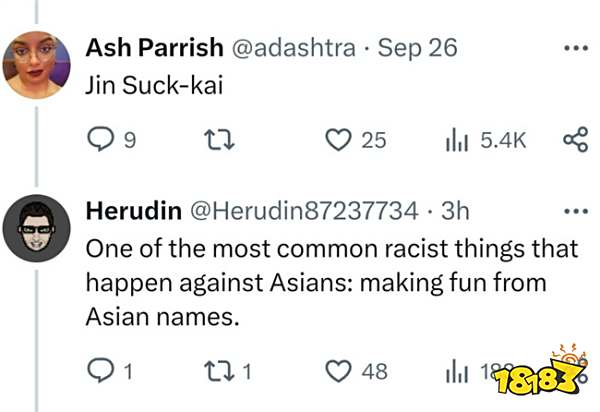Share Ash Parrish's tweet
600x412 pixels.
576,141
